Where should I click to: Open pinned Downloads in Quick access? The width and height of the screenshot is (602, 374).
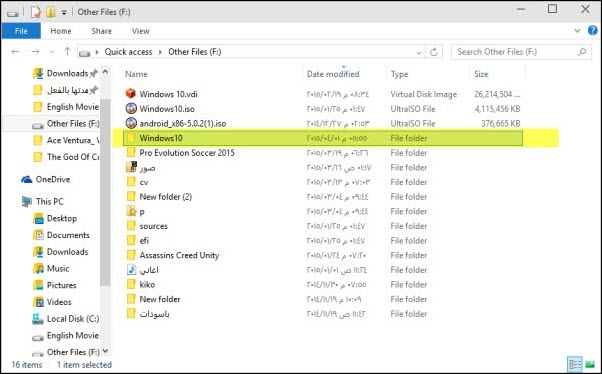tap(68, 73)
